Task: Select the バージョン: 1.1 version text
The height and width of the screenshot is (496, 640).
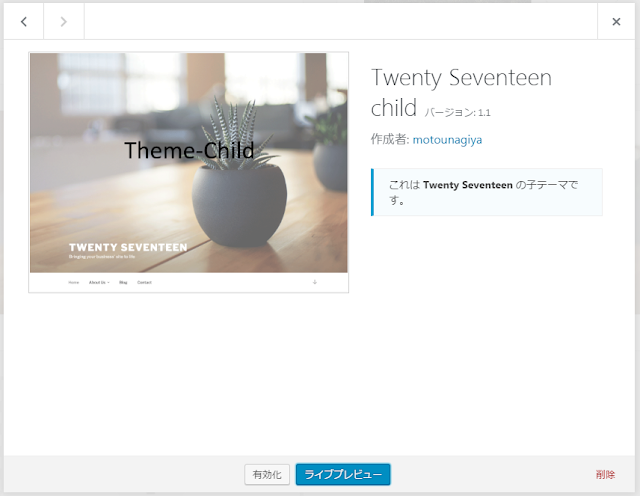Action: pyautogui.click(x=458, y=113)
